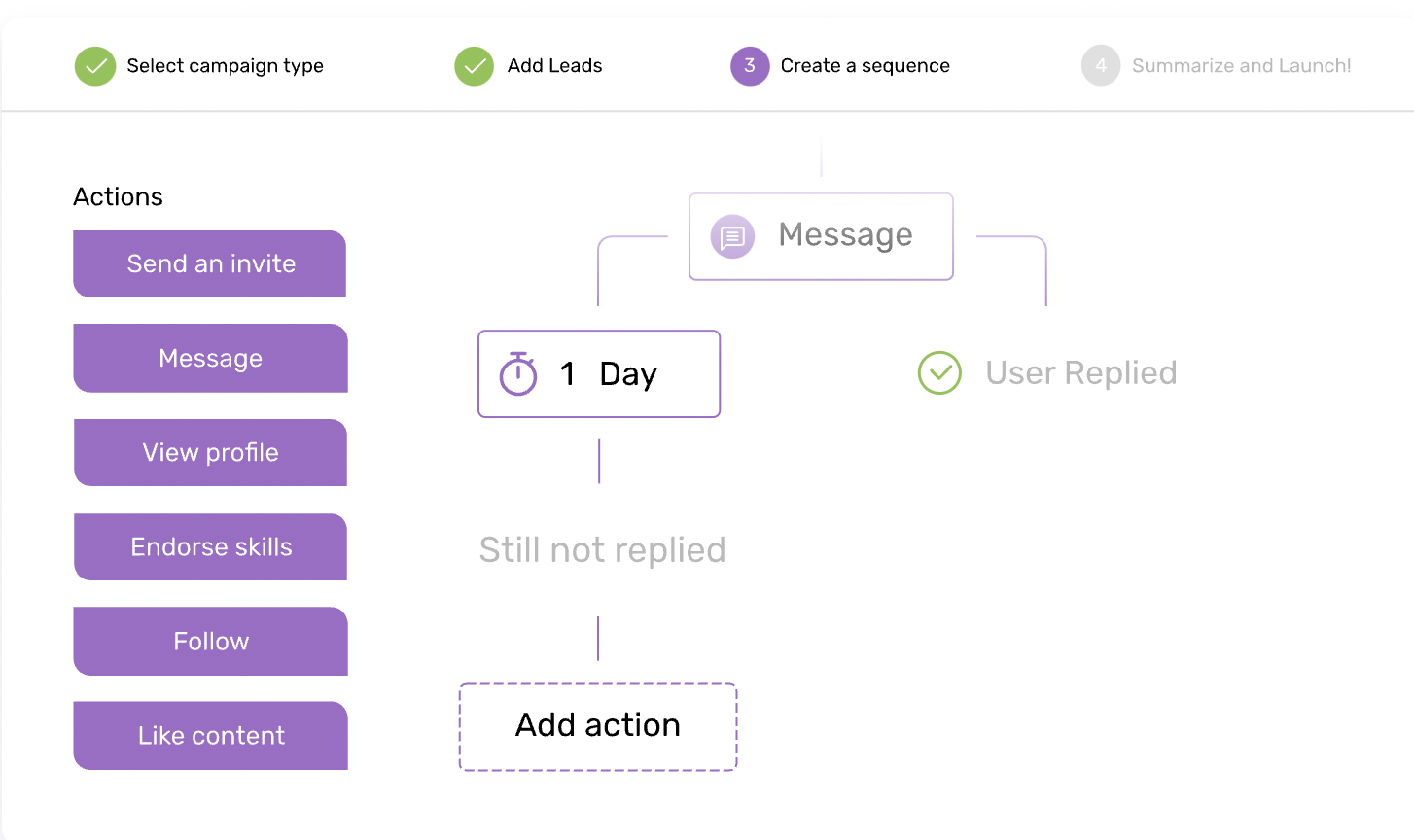The image size is (1414, 840).
Task: Click the speech bubble icon in Message node
Action: [732, 236]
